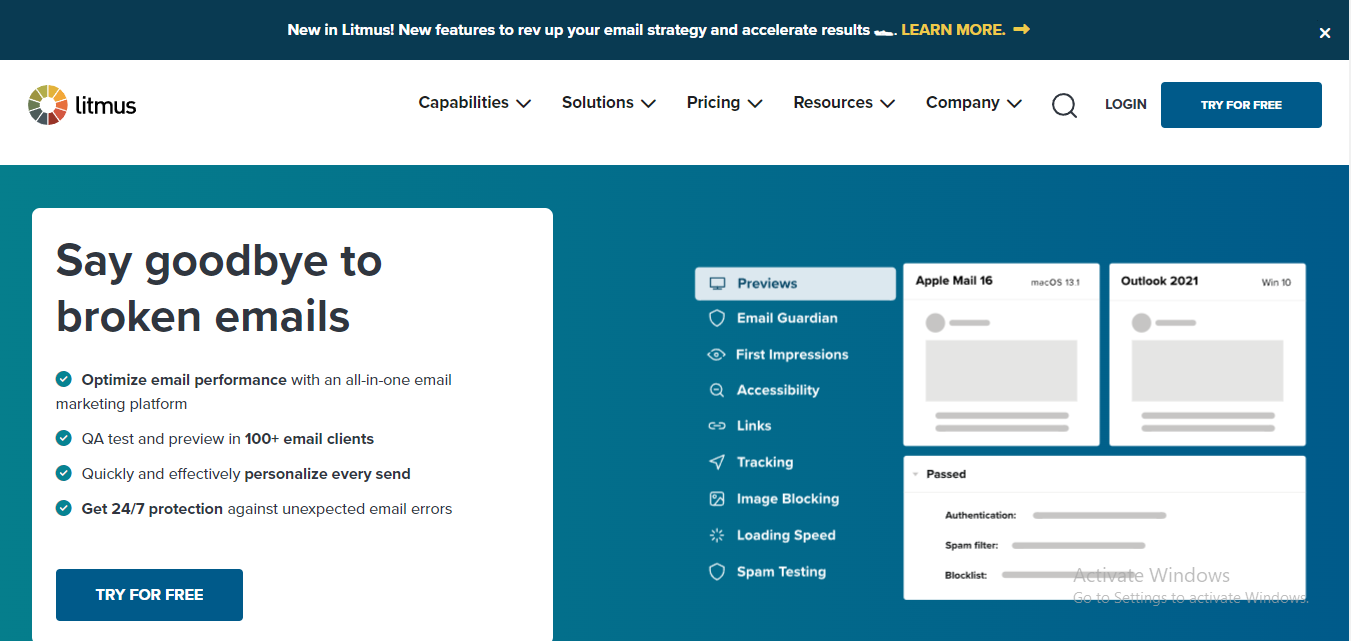The width and height of the screenshot is (1351, 641).
Task: Click the Spam filter result bar
Action: click(x=1078, y=546)
